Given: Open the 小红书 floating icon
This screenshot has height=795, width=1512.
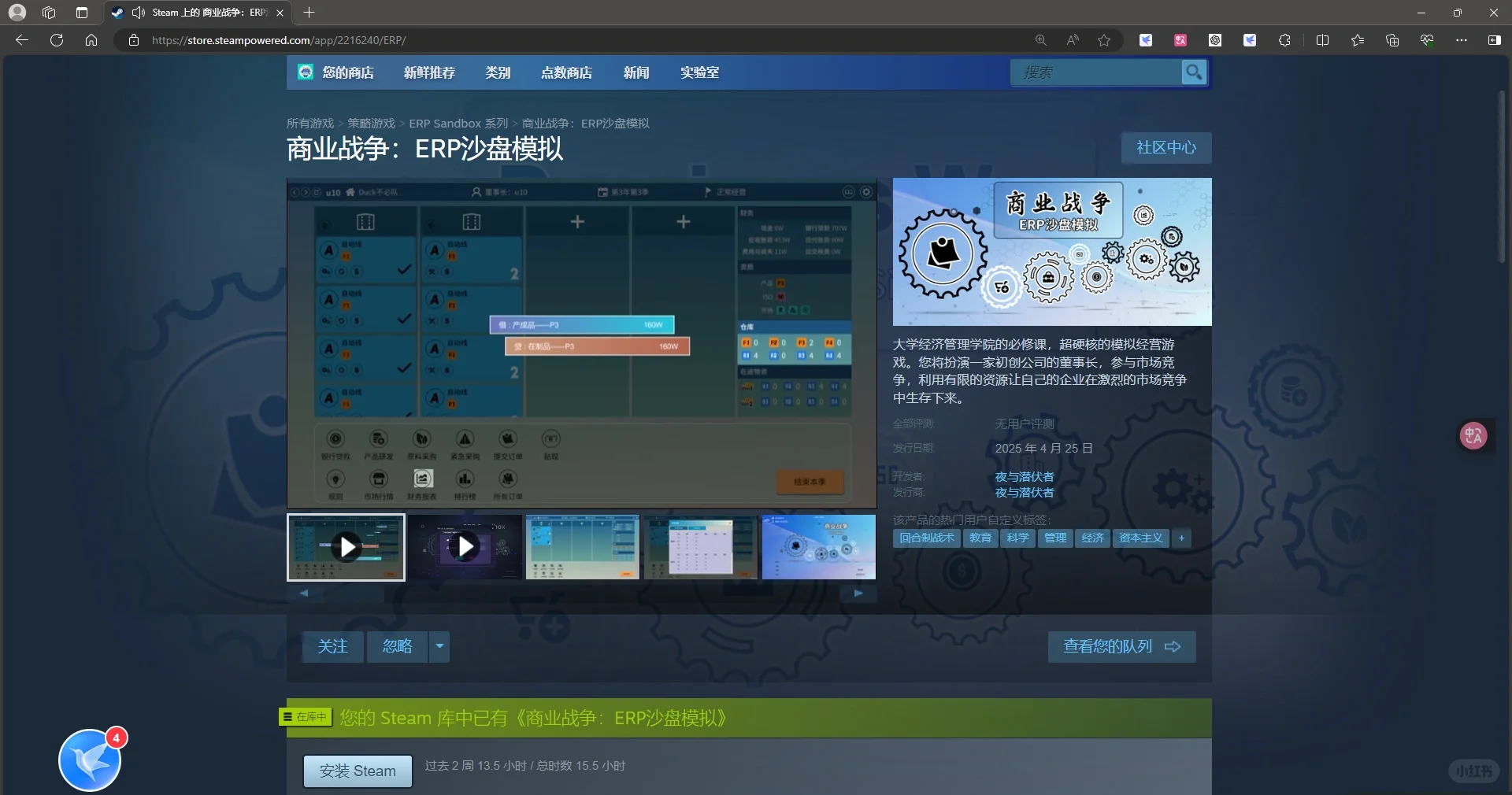Looking at the screenshot, I should [1473, 772].
